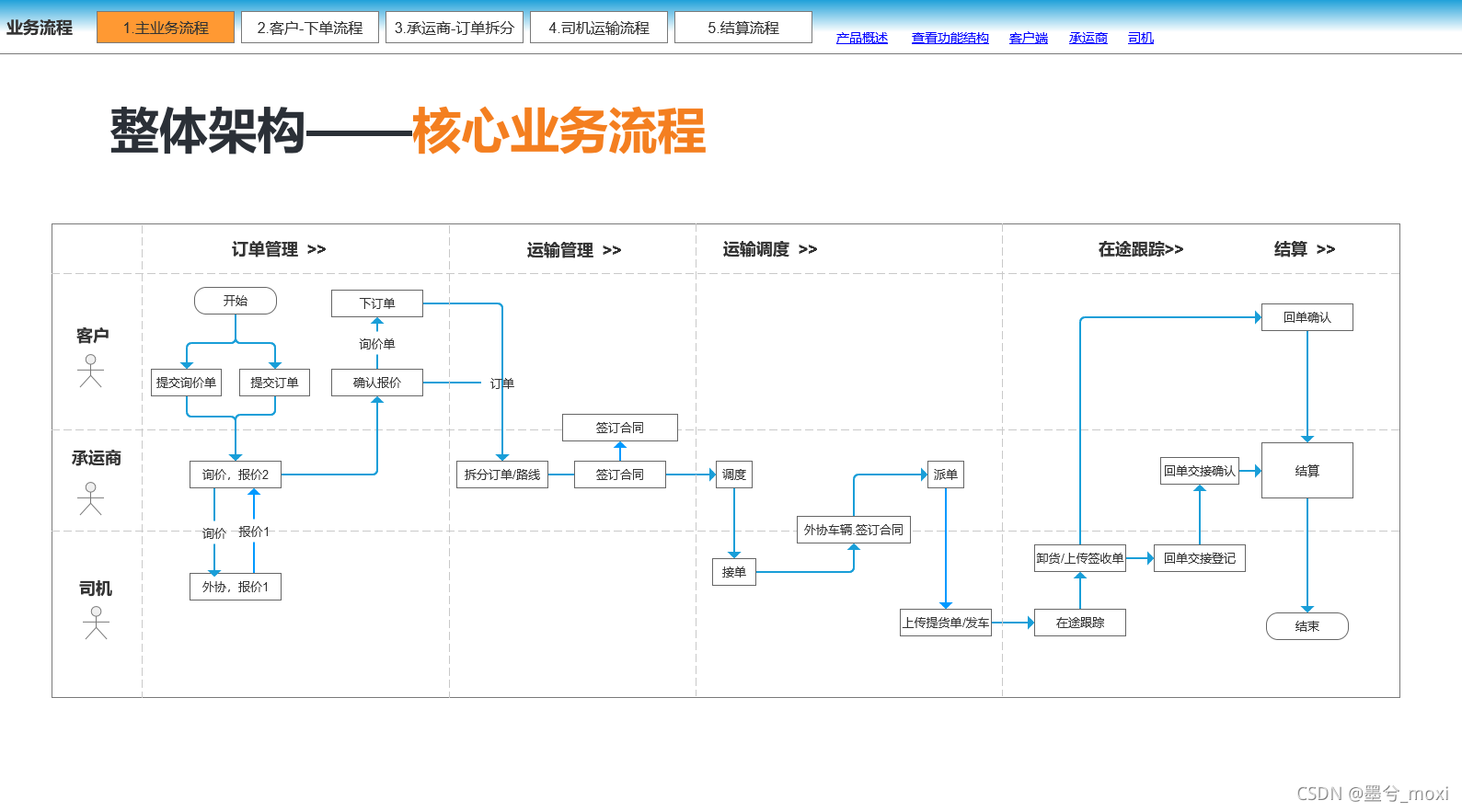Click the 询价单 connector label
Viewport: 1462px width, 812px height.
pos(377,344)
